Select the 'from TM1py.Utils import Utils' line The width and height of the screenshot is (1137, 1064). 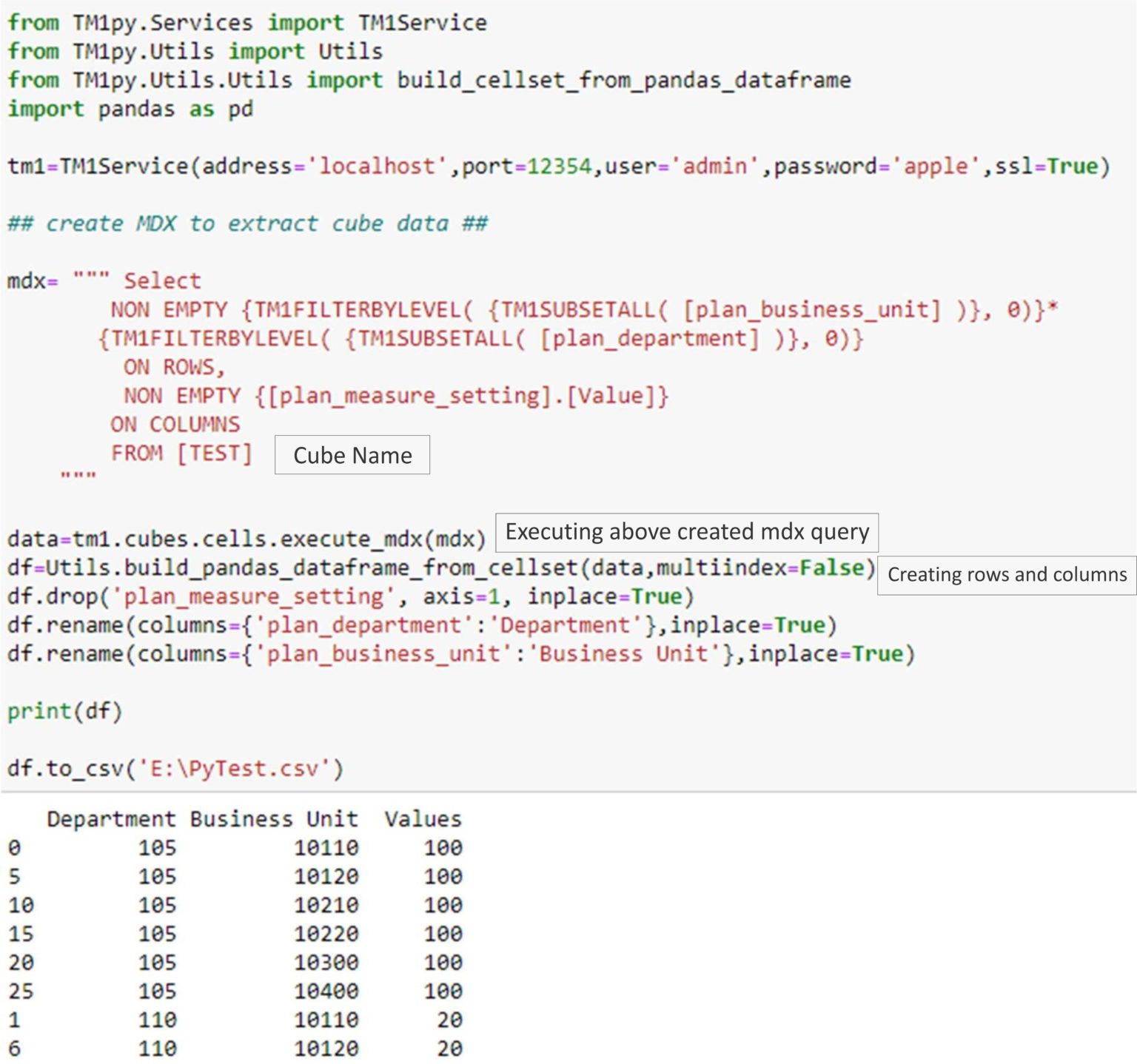pos(195,51)
